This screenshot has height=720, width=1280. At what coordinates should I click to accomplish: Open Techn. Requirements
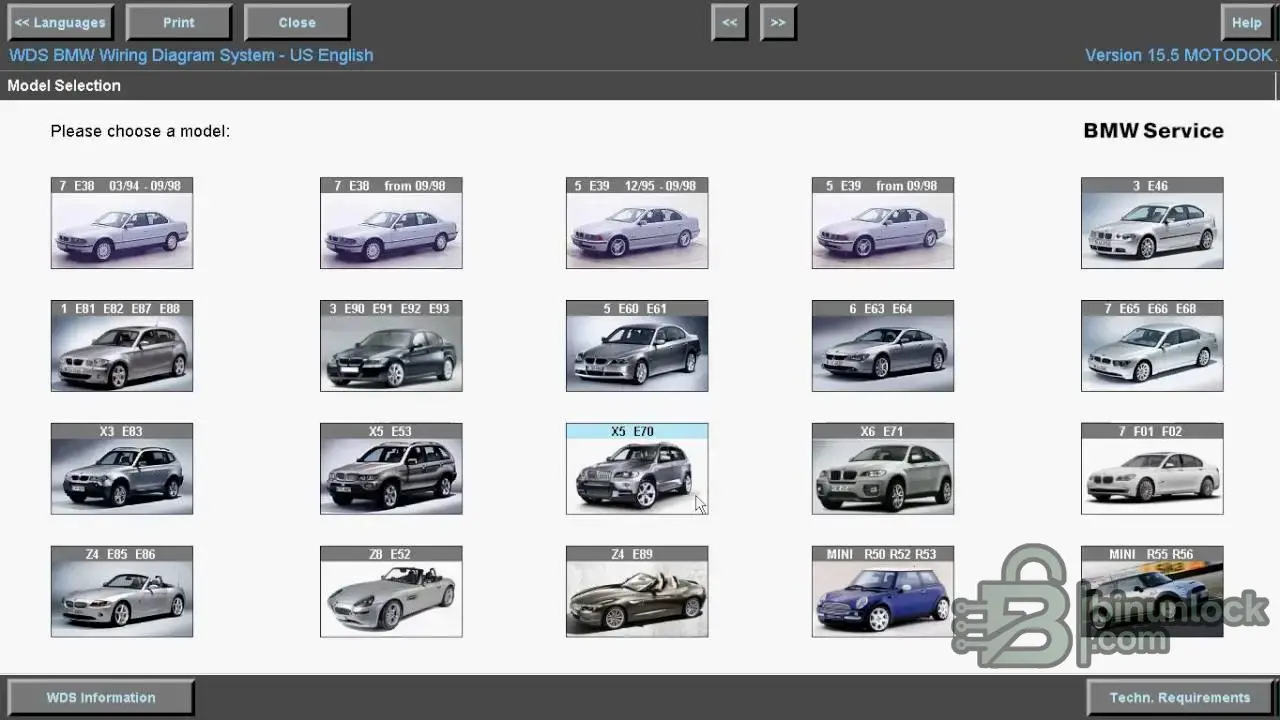[x=1179, y=697]
